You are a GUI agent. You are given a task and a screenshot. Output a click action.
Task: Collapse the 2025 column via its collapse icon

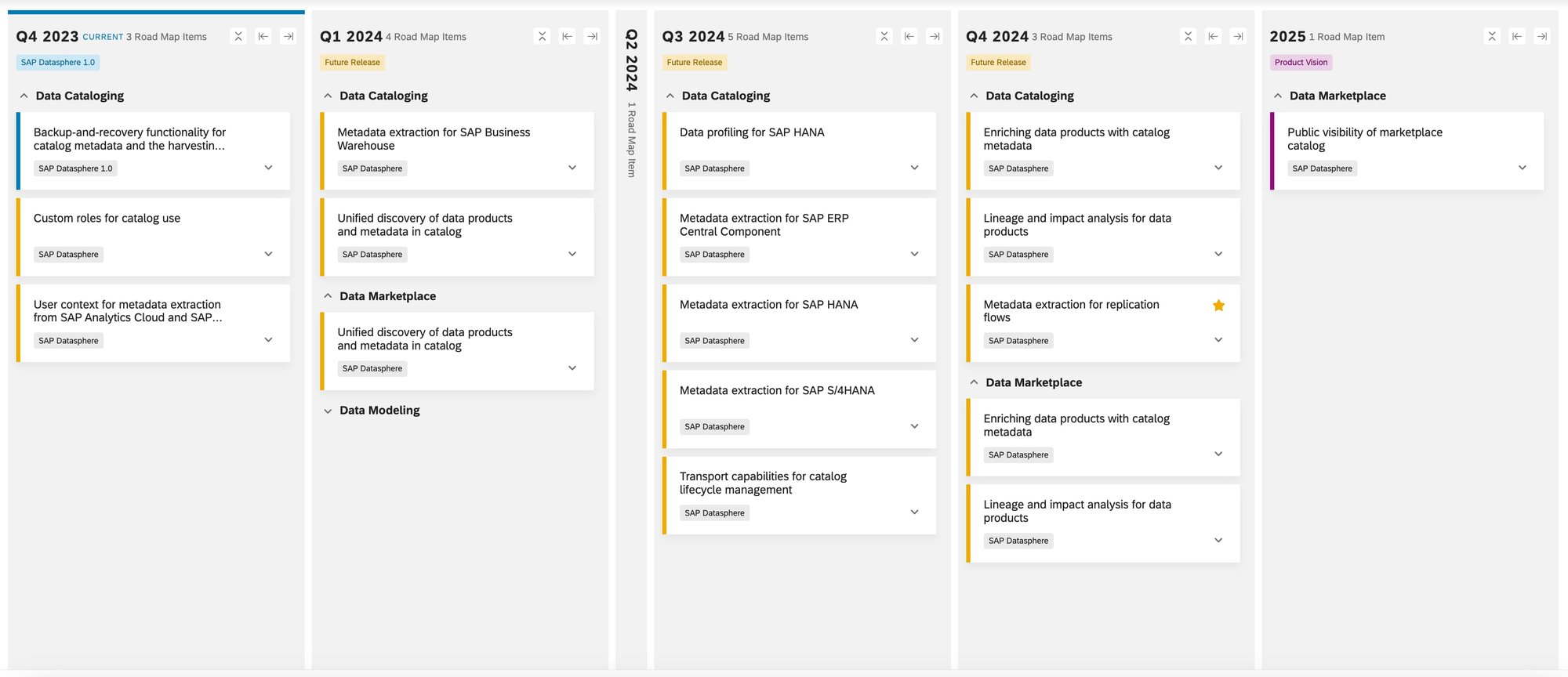click(x=1492, y=36)
